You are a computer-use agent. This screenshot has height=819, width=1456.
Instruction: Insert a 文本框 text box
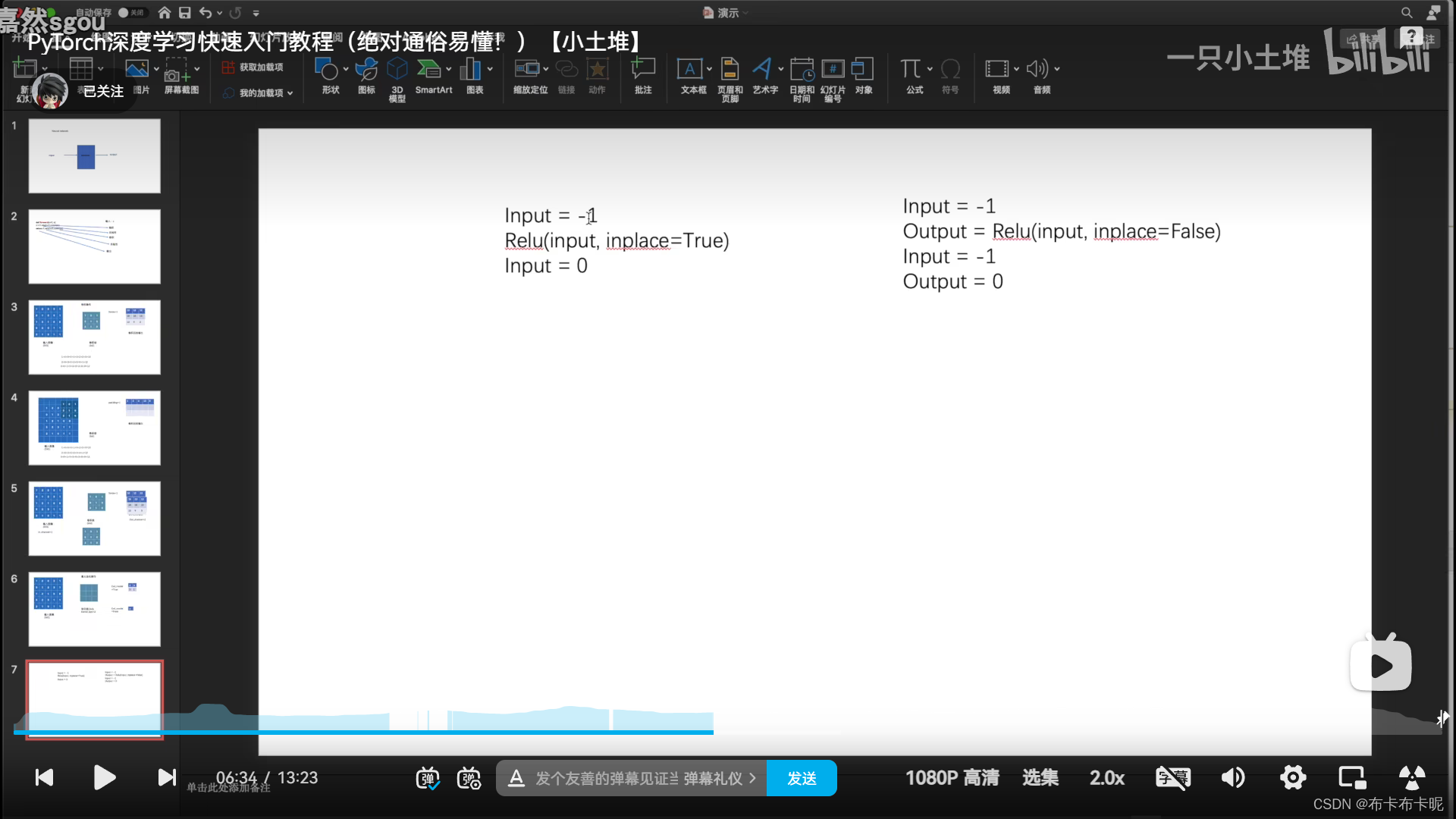[x=689, y=70]
